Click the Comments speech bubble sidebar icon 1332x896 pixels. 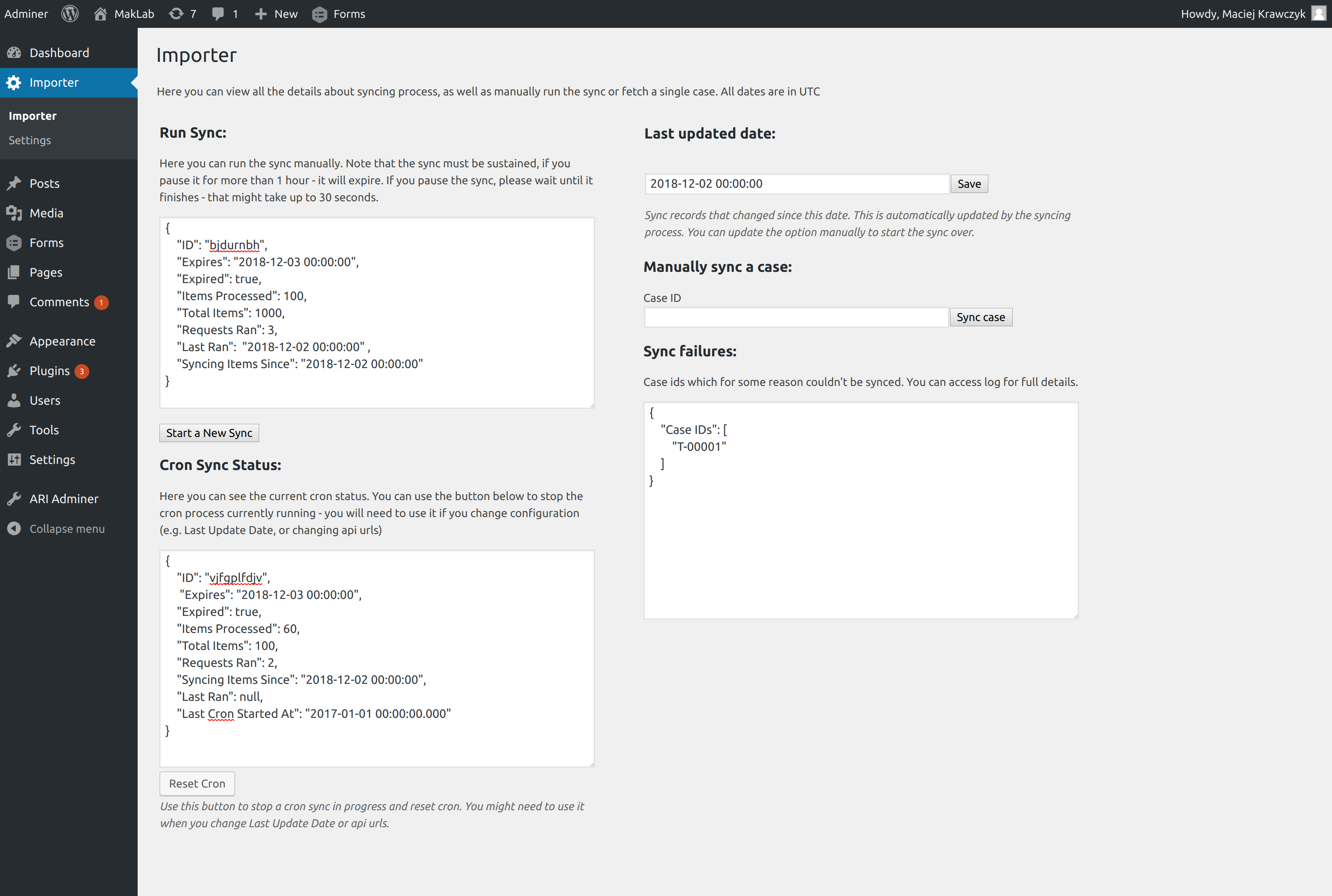[x=14, y=301]
